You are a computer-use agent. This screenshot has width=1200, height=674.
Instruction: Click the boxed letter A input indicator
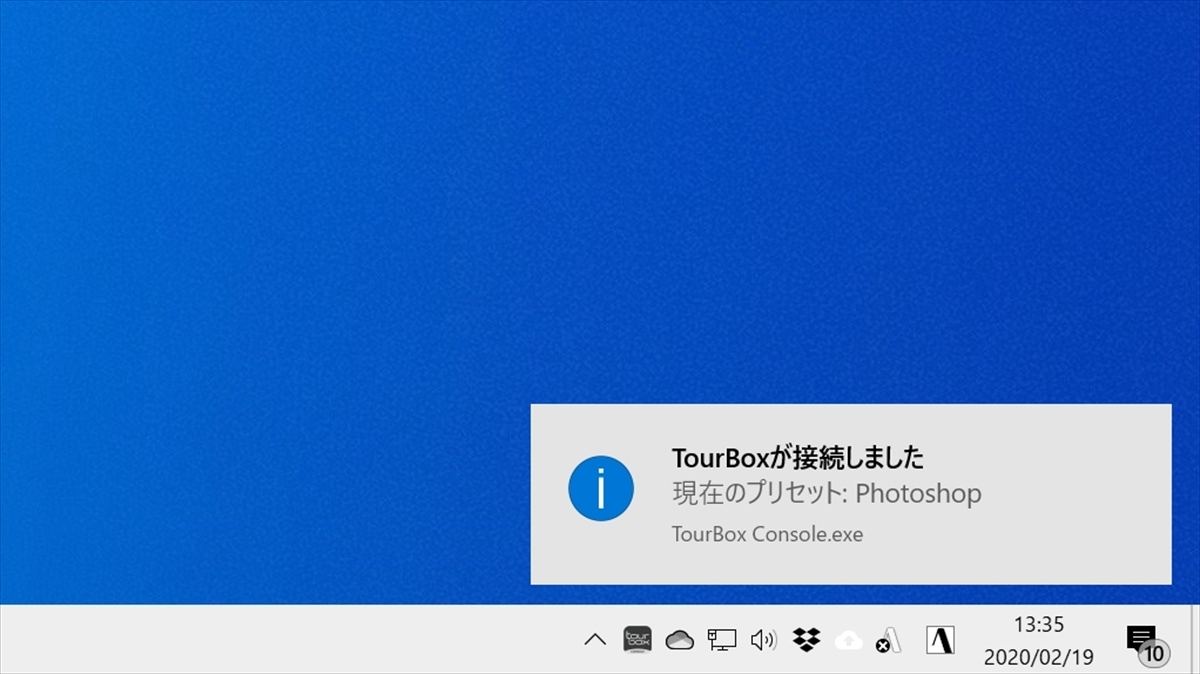[940, 640]
